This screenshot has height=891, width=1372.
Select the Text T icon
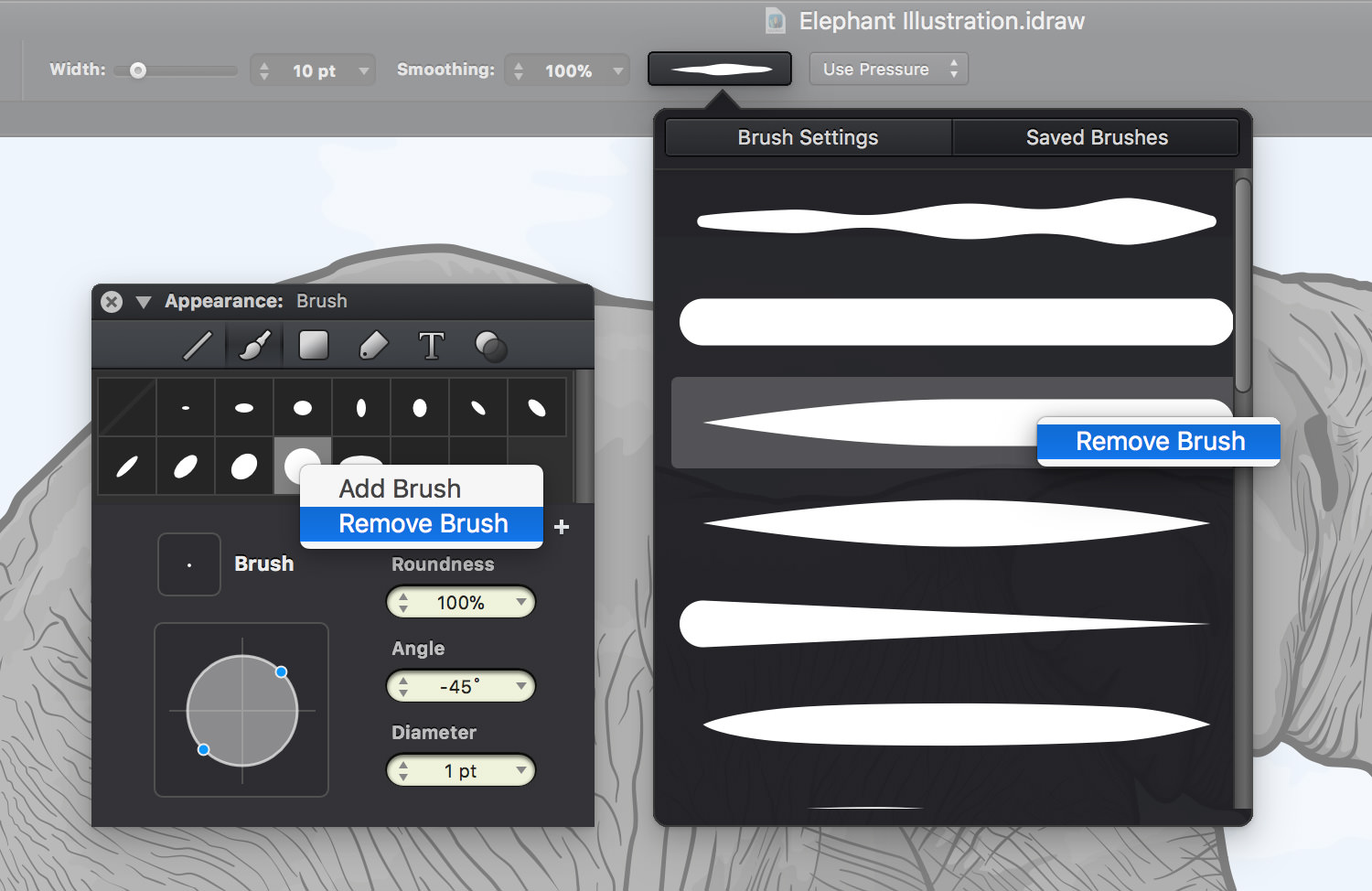[x=432, y=346]
